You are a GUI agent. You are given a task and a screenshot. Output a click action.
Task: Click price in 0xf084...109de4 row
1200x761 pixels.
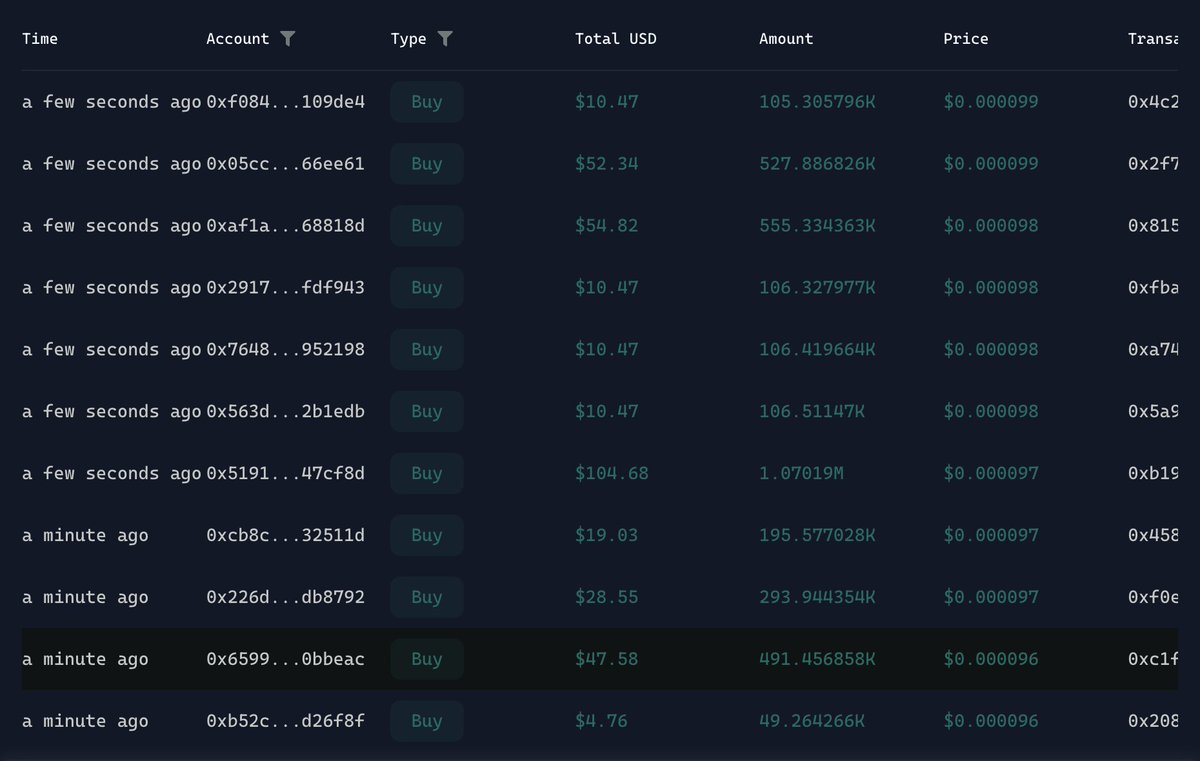pos(991,102)
